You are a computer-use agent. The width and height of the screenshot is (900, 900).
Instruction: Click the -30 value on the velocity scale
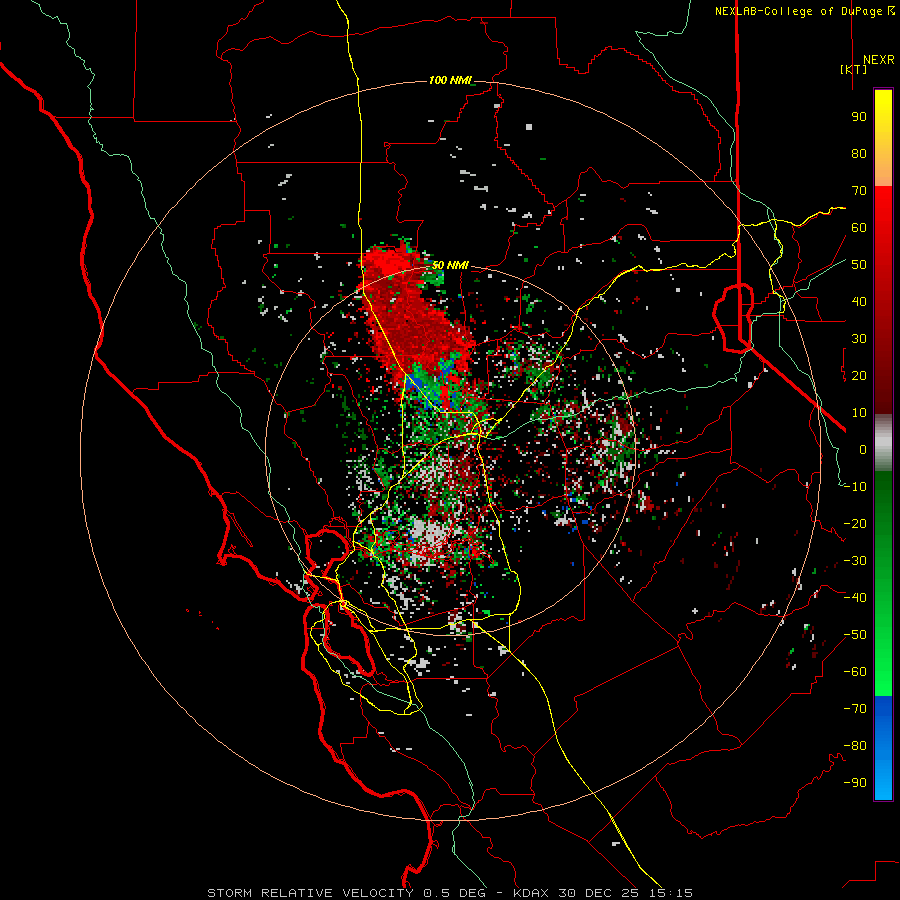tap(855, 561)
